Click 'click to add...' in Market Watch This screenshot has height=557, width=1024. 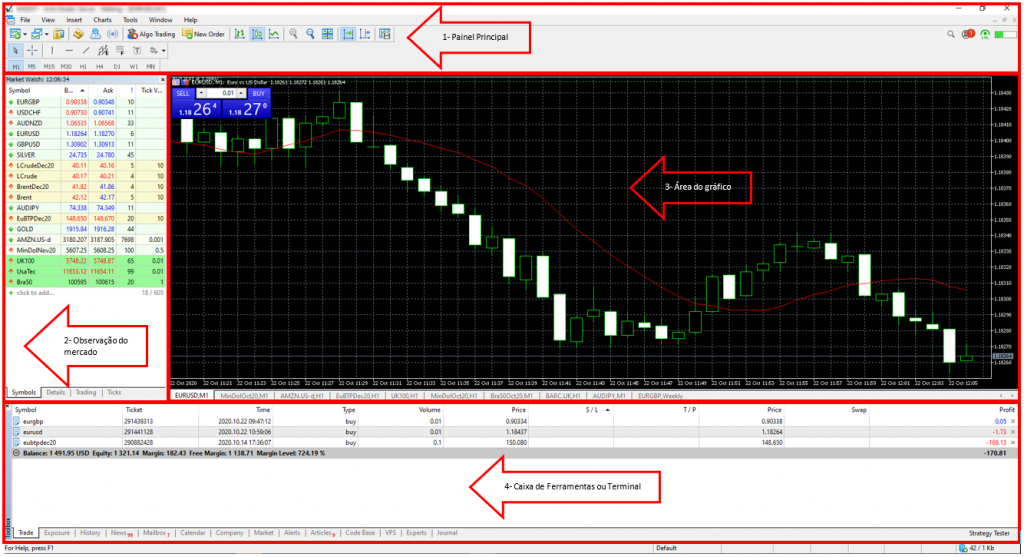click(35, 293)
